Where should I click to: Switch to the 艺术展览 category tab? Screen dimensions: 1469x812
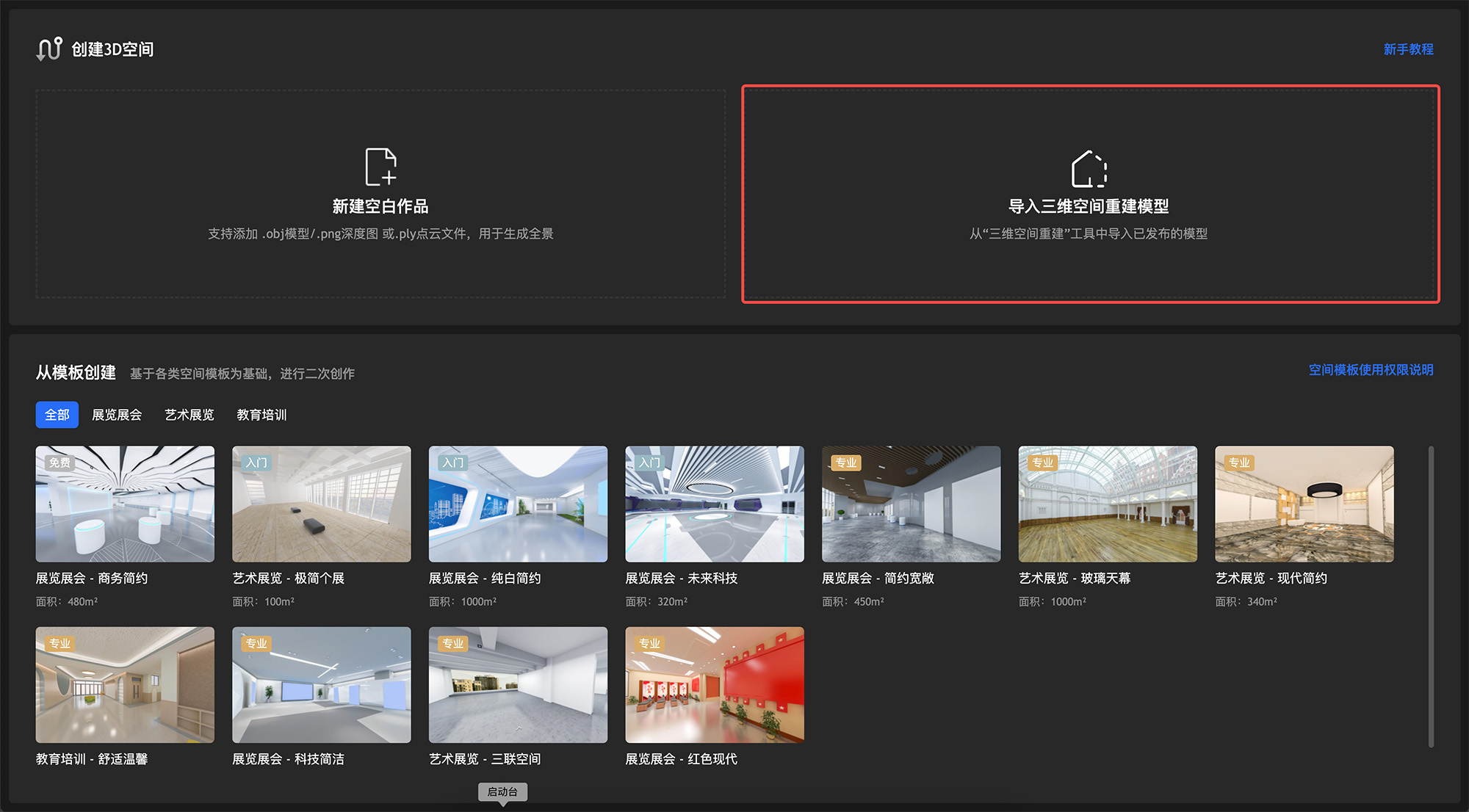[189, 415]
